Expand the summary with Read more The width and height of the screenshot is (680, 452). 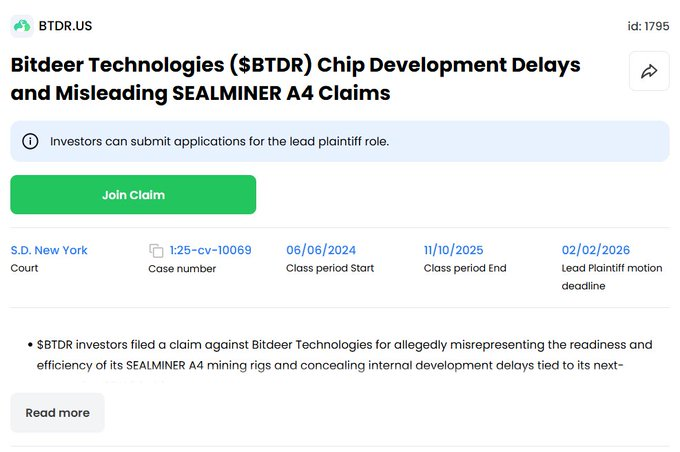coord(57,413)
